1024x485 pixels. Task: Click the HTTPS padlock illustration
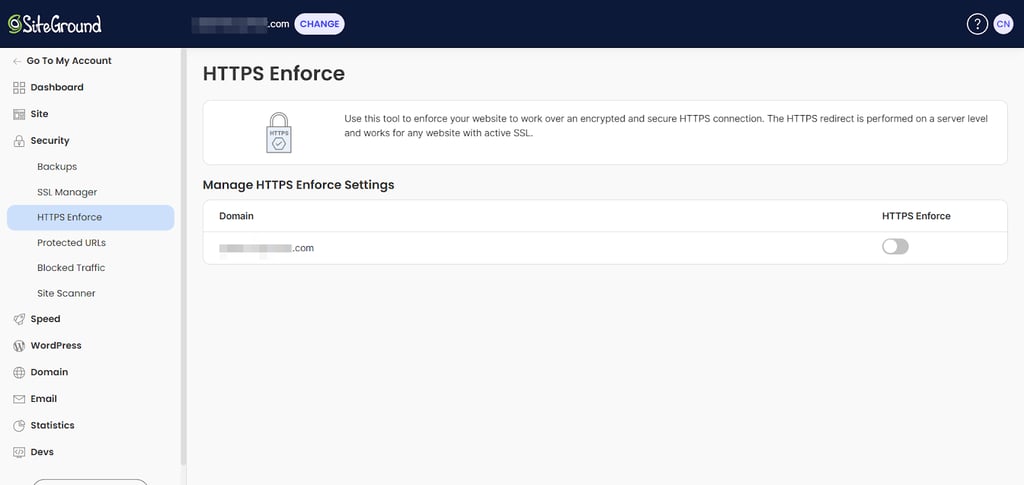[279, 133]
